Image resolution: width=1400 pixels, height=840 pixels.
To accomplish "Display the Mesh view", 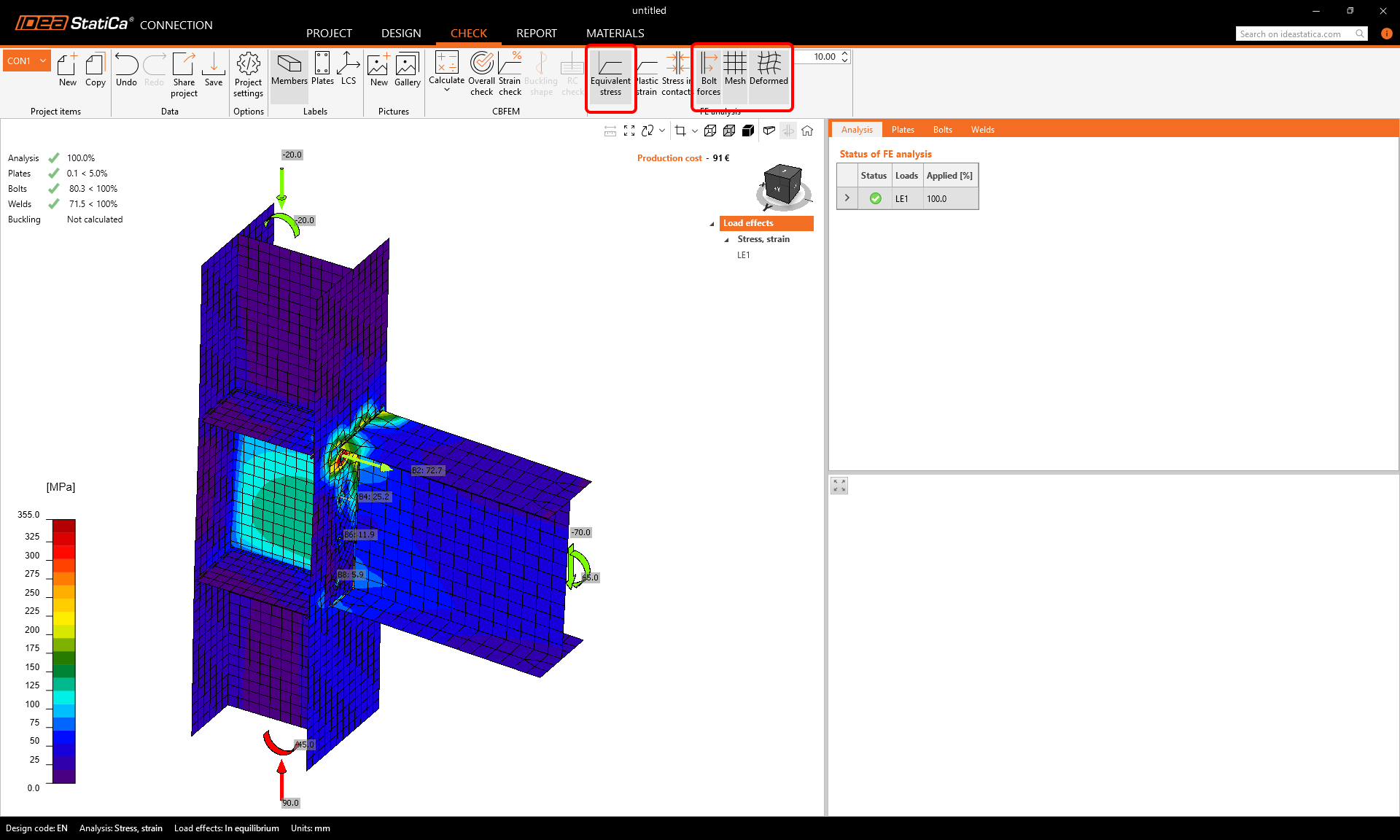I will coord(734,73).
